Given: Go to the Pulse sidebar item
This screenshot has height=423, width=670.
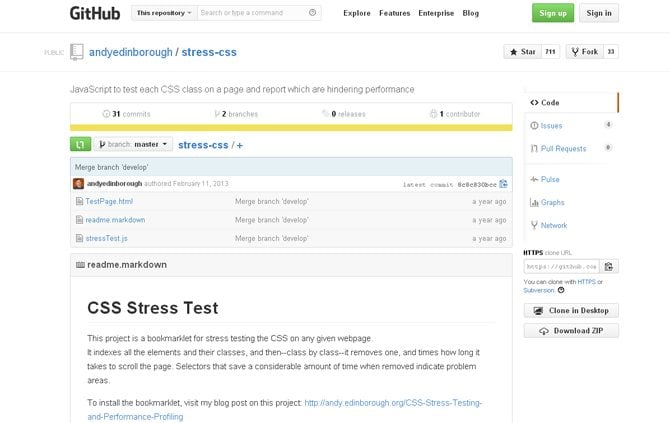Looking at the screenshot, I should click(x=550, y=179).
